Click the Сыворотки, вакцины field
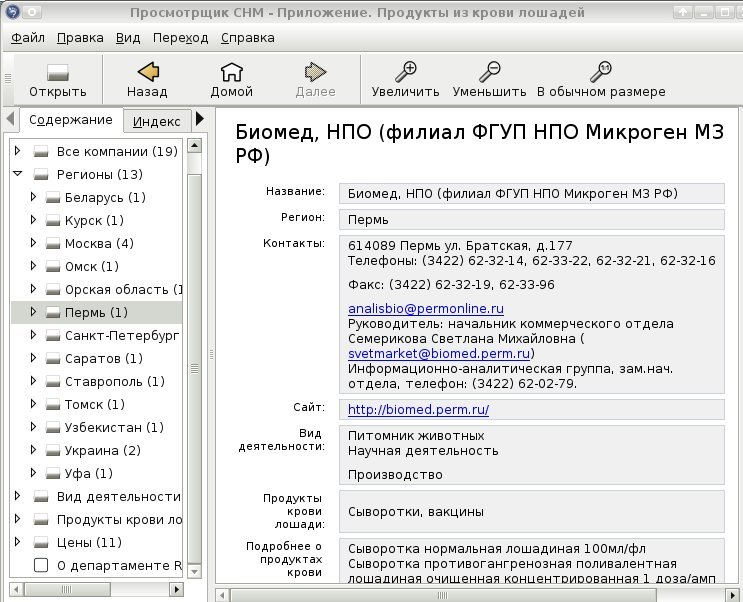This screenshot has height=602, width=743. (532, 511)
